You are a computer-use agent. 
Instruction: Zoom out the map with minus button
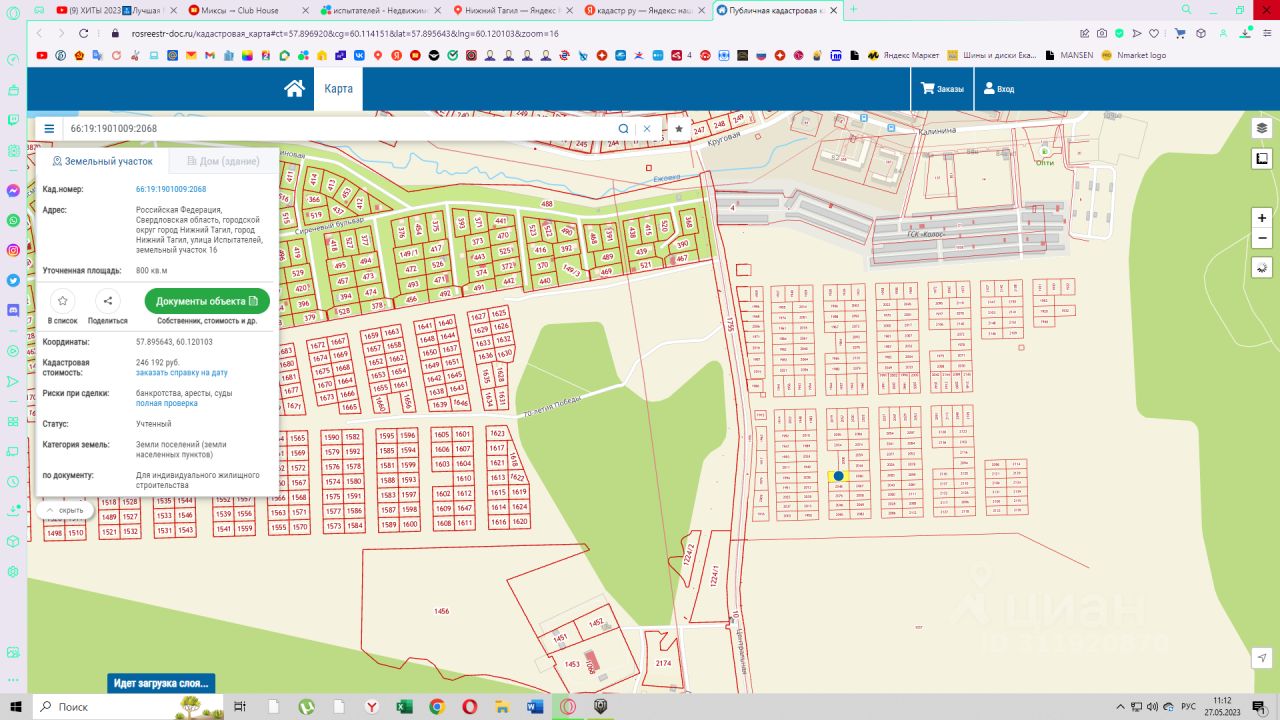click(x=1262, y=239)
